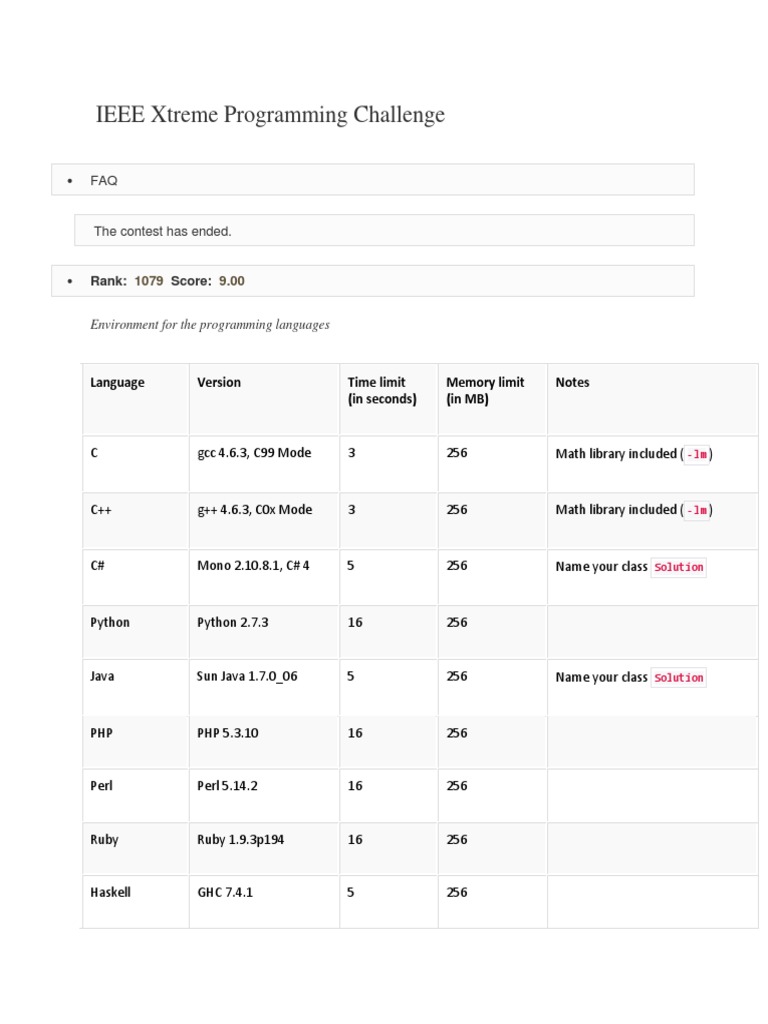Click the Sun Java 1.7.0_06 version cell
768x1024 pixels.
(x=247, y=677)
